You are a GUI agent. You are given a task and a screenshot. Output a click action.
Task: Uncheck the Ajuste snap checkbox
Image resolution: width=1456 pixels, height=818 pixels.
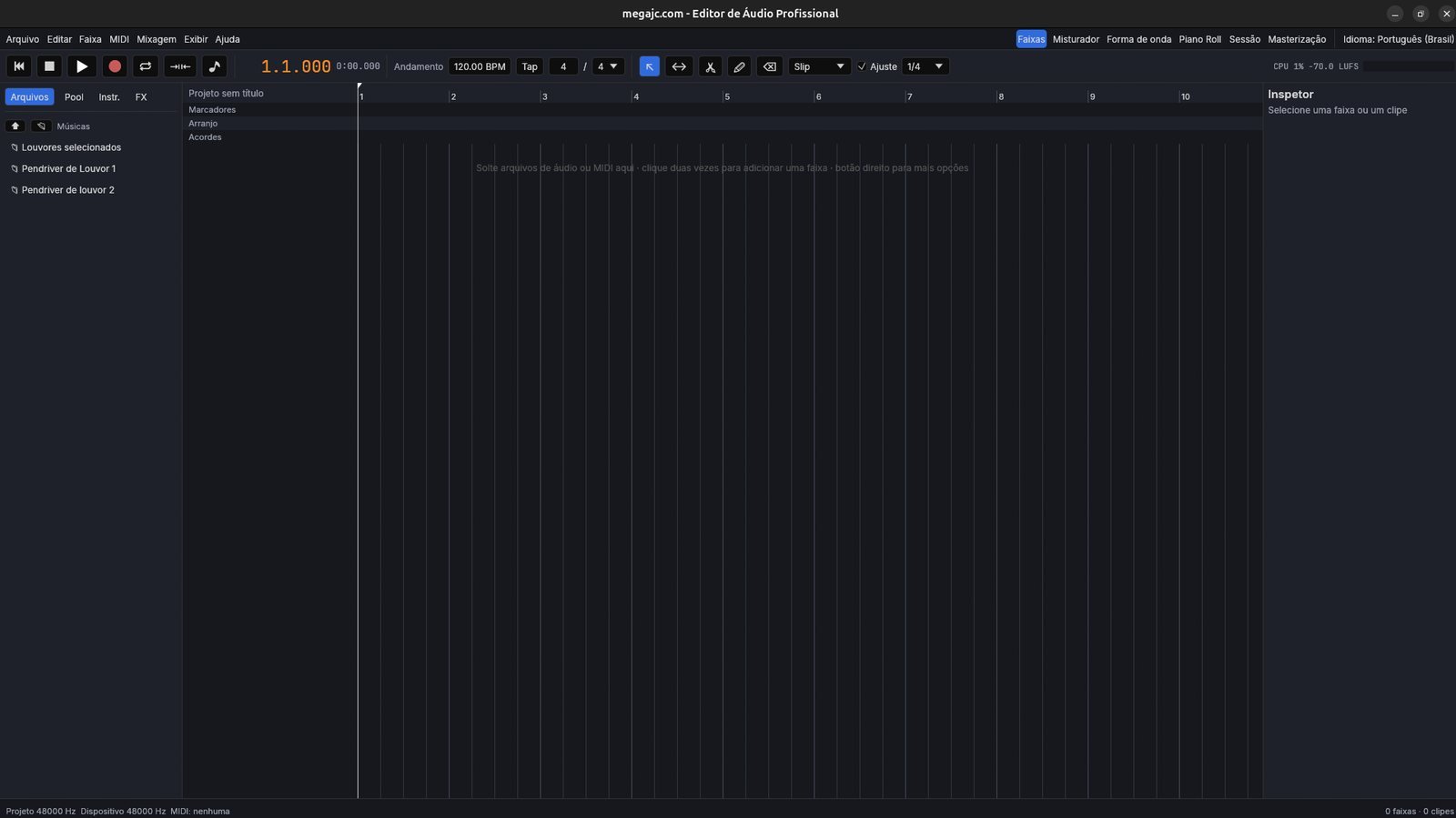click(863, 66)
